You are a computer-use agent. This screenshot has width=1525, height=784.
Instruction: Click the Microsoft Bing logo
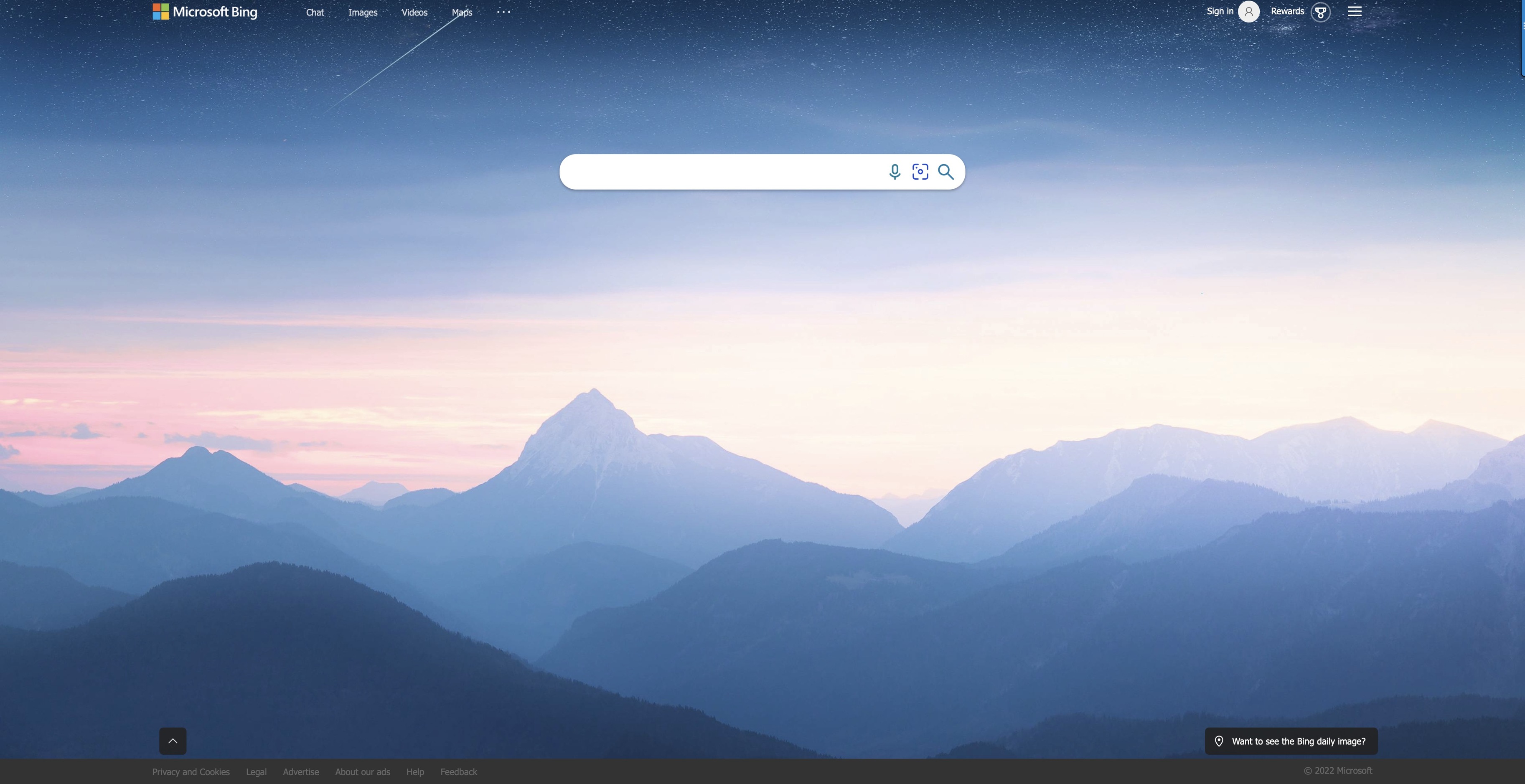[x=205, y=12]
